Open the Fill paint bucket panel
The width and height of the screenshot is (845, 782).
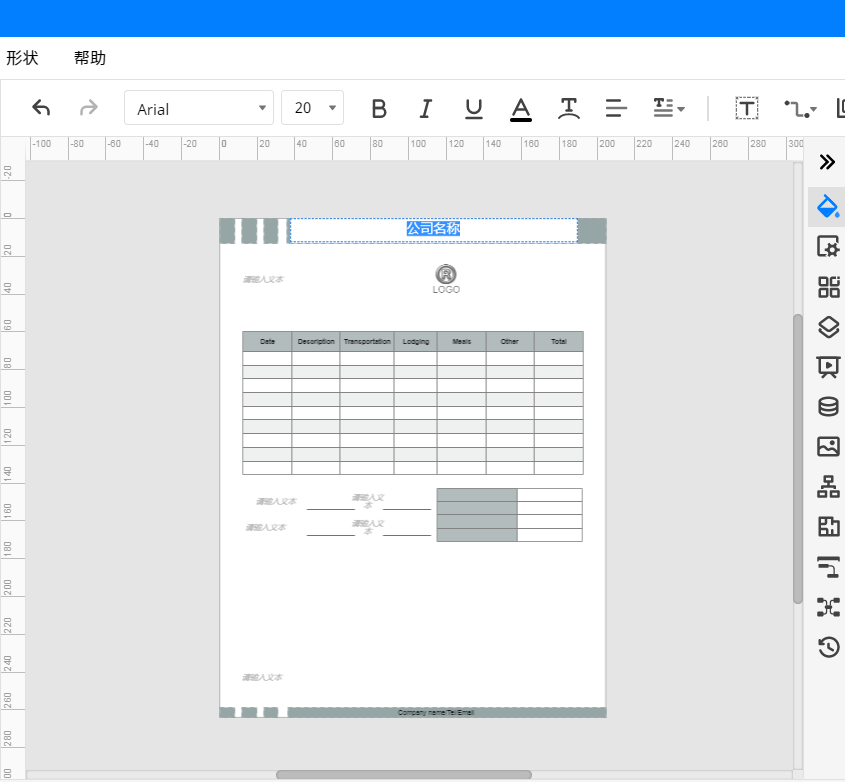(828, 206)
